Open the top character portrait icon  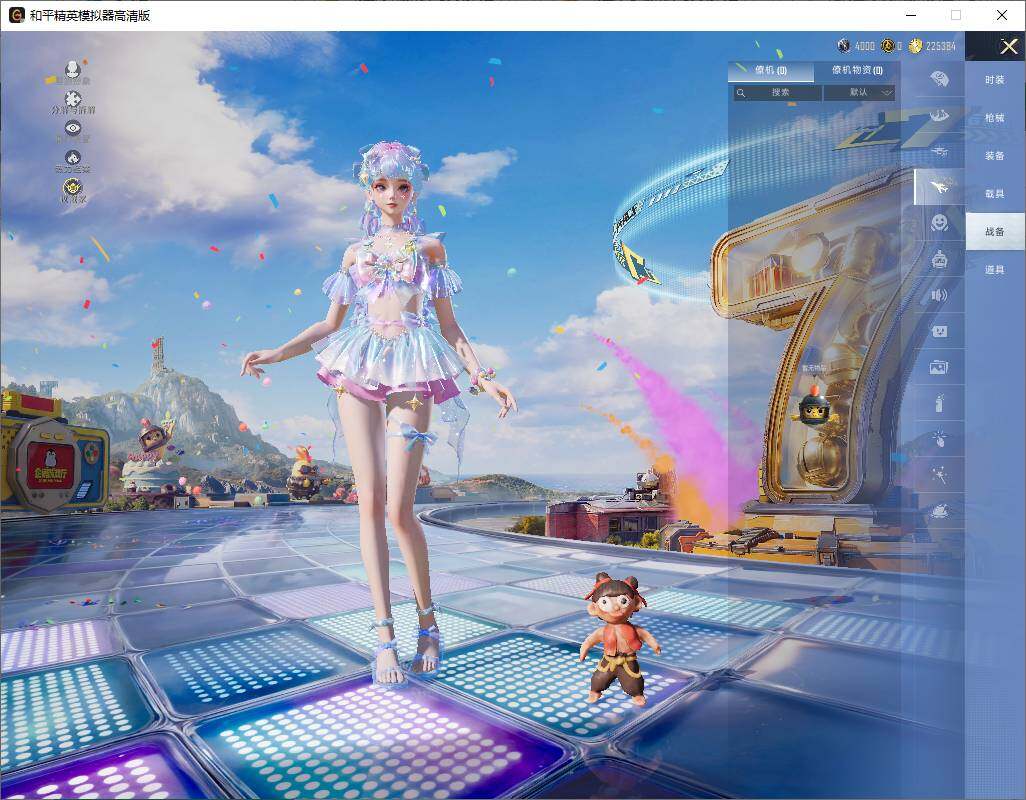pyautogui.click(x=73, y=71)
